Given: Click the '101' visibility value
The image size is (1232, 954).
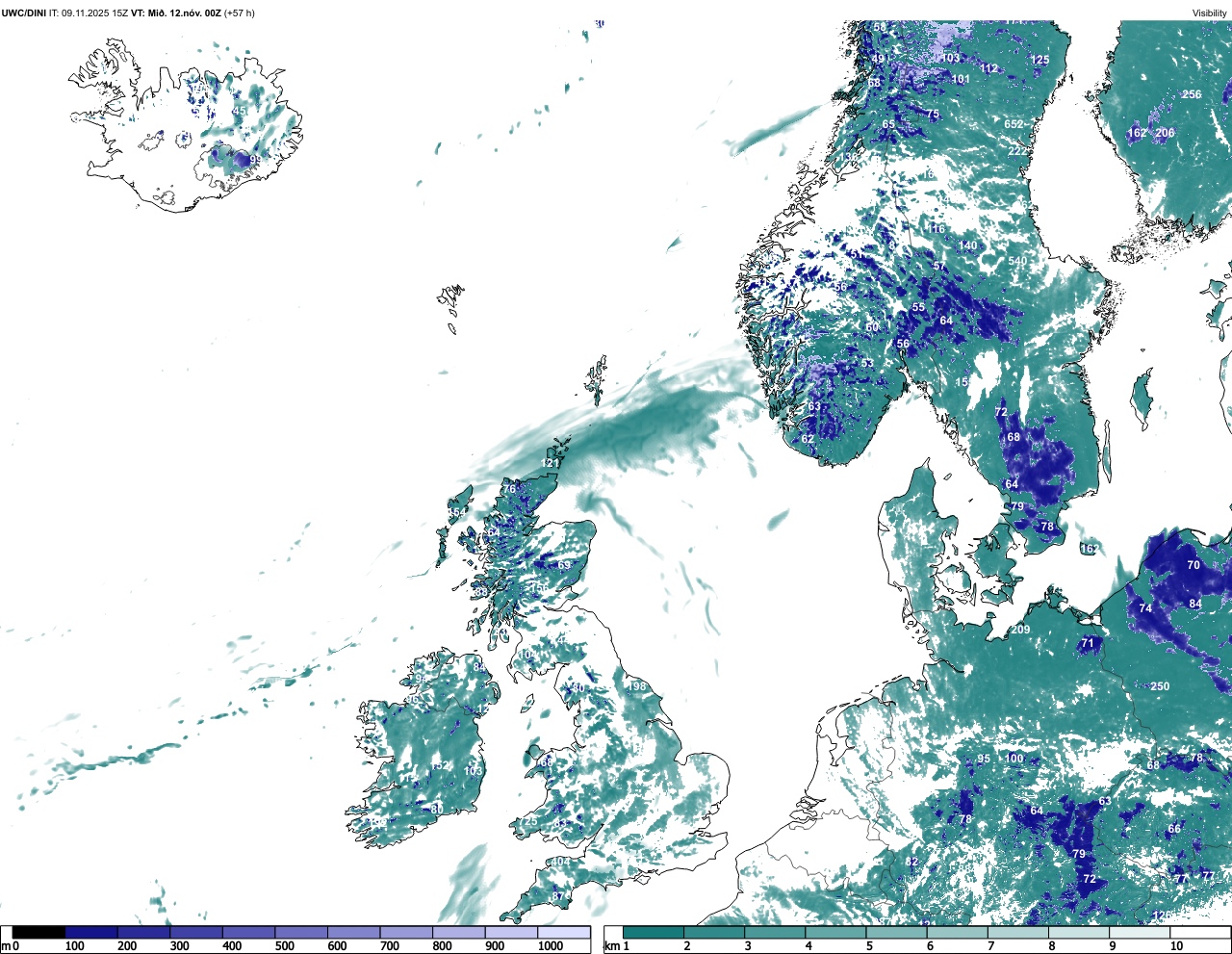Looking at the screenshot, I should coord(960,79).
